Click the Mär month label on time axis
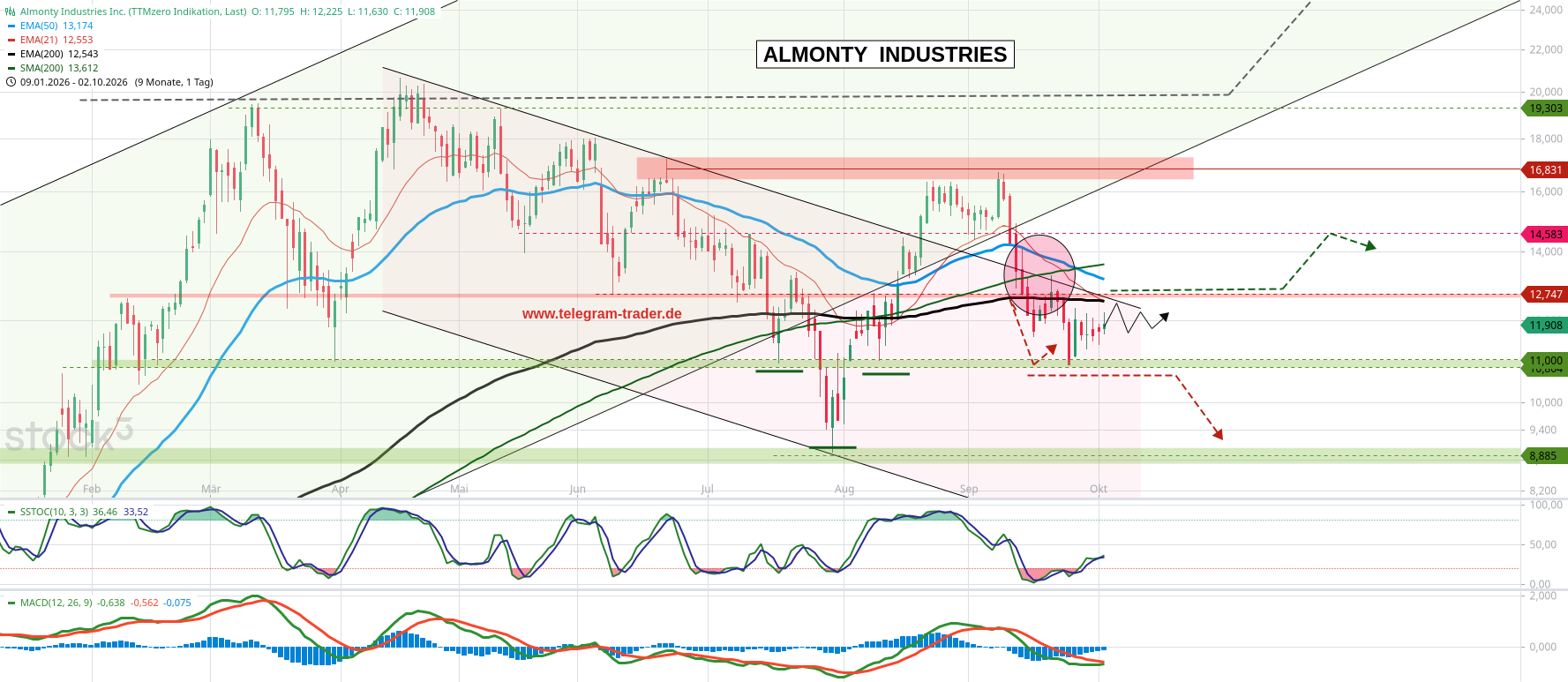Screen dimensions: 1568x682 tap(211, 489)
